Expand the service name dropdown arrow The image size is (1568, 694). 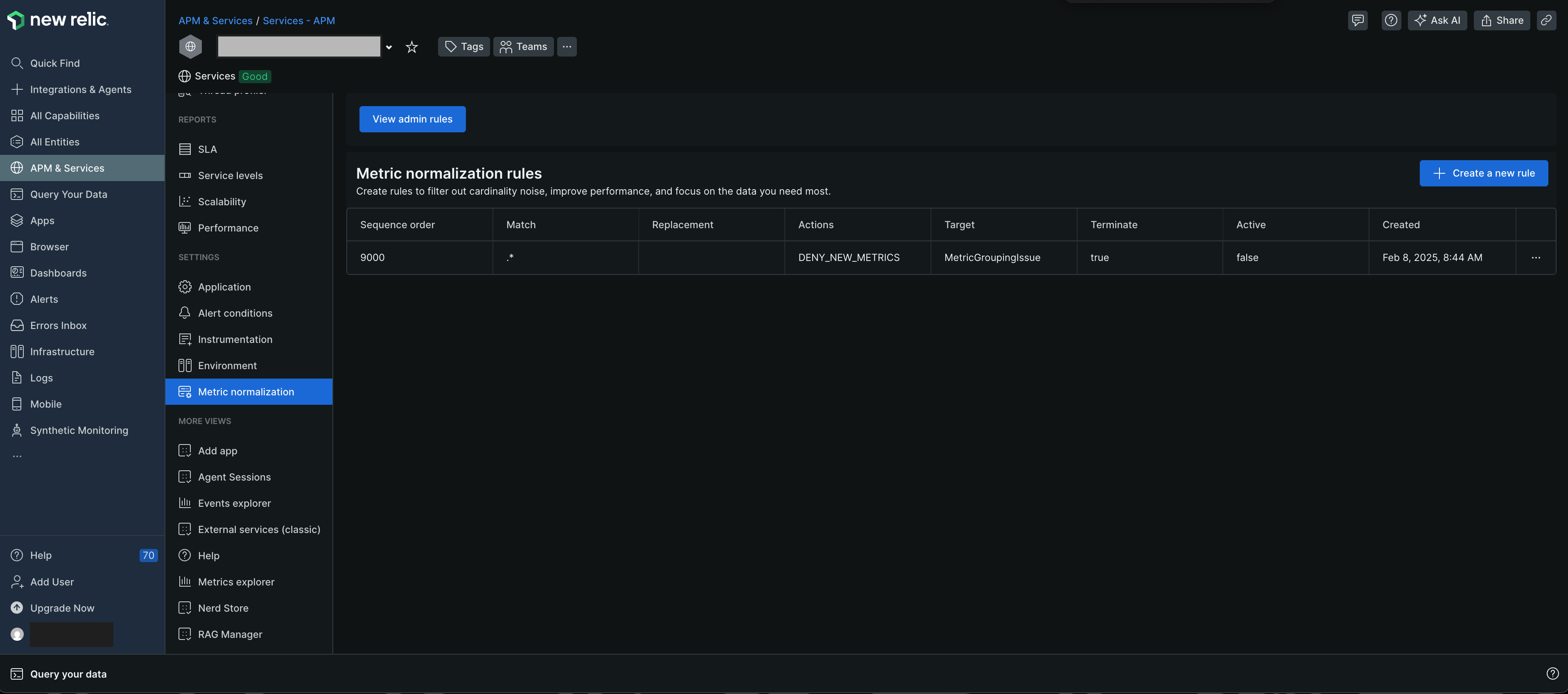(x=389, y=47)
